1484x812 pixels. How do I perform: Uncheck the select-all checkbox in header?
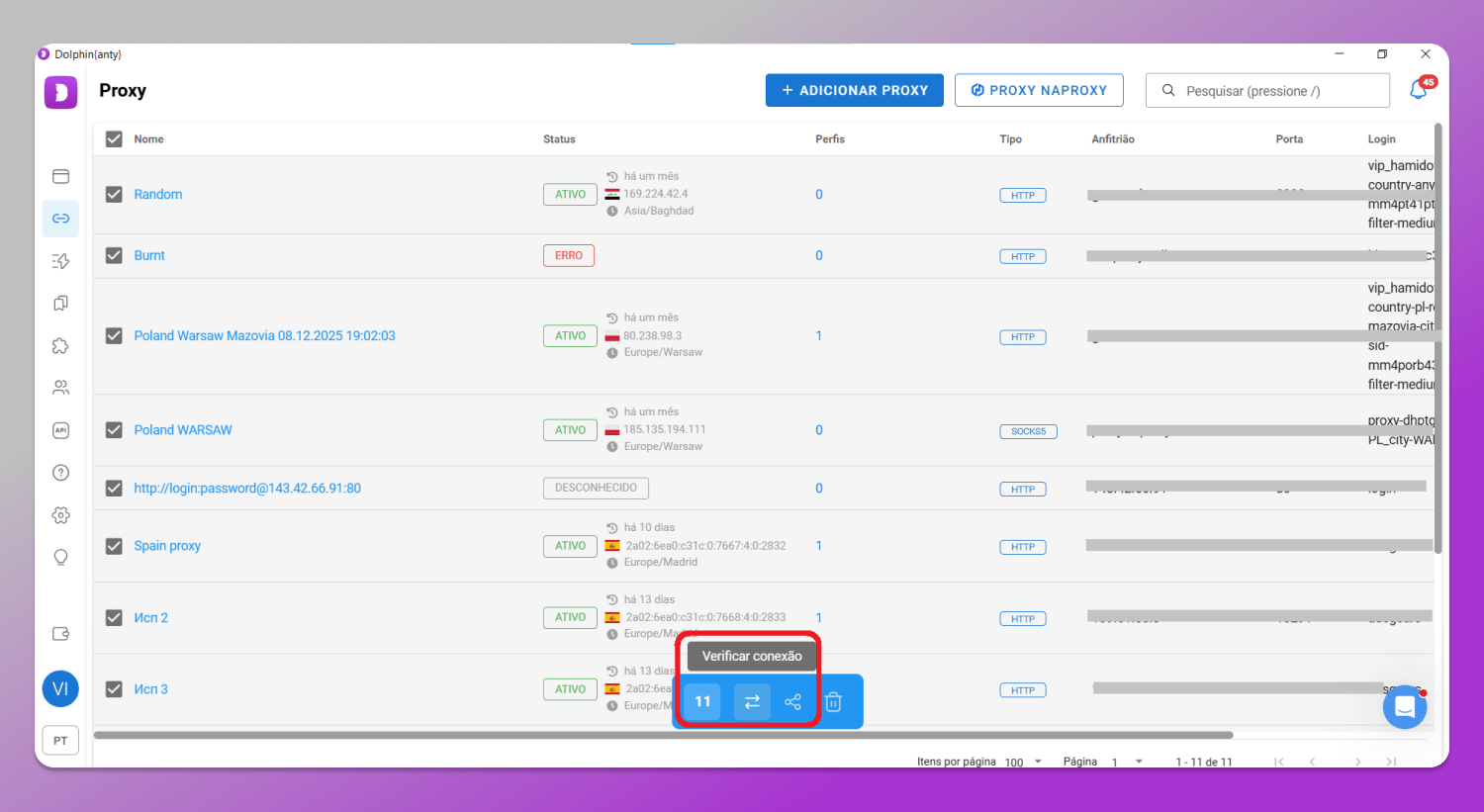coord(114,139)
